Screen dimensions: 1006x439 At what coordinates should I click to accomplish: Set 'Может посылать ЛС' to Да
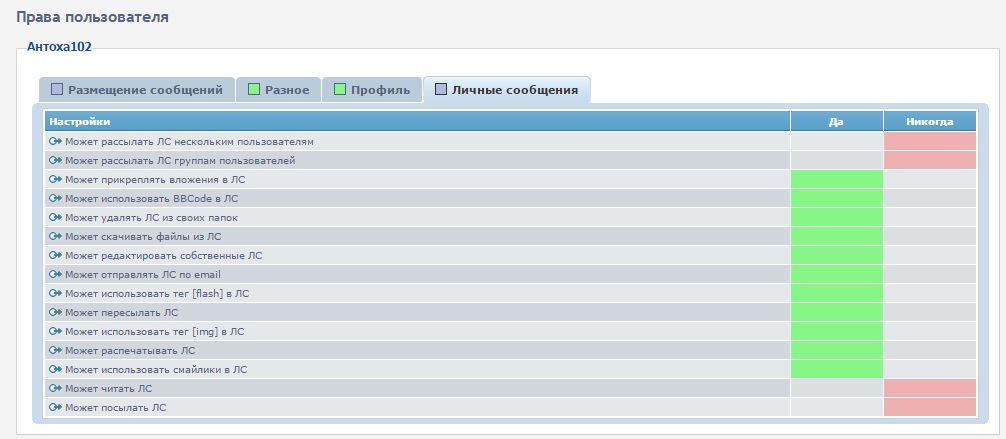click(x=836, y=407)
